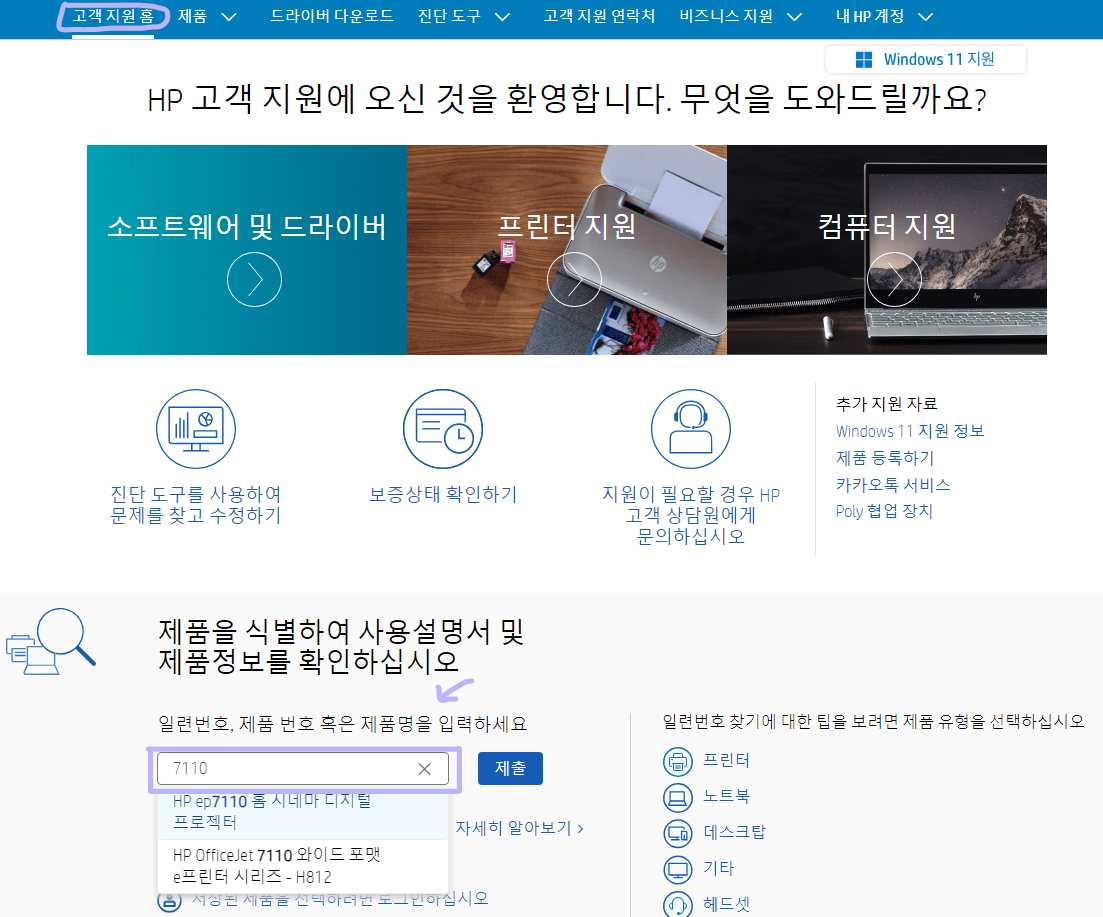The image size is (1103, 917).
Task: Open the 고객 지원 홈 tab
Action: (113, 16)
